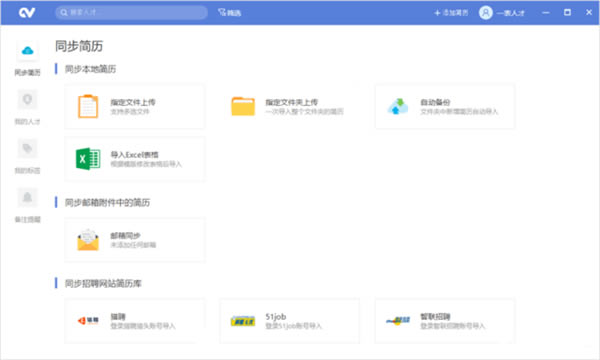Click the 同步招聘网站简历库 section heading
Image resolution: width=600 pixels, height=360 pixels.
click(103, 283)
